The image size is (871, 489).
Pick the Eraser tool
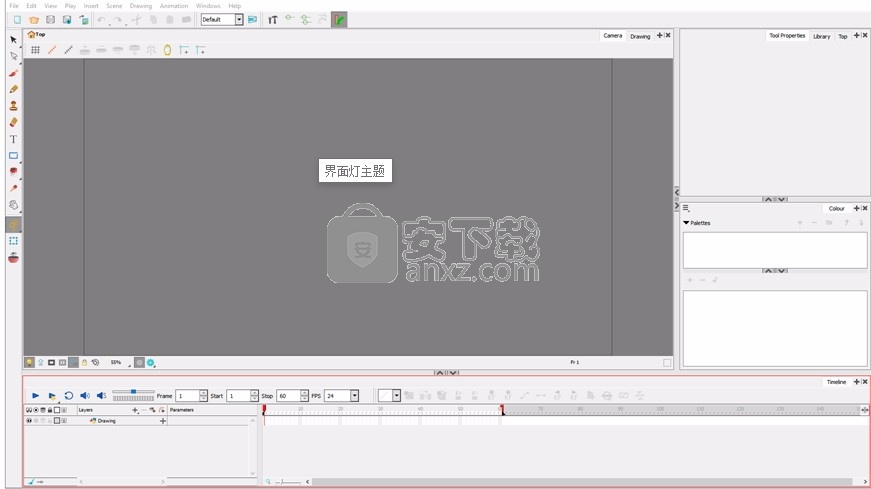pos(14,122)
